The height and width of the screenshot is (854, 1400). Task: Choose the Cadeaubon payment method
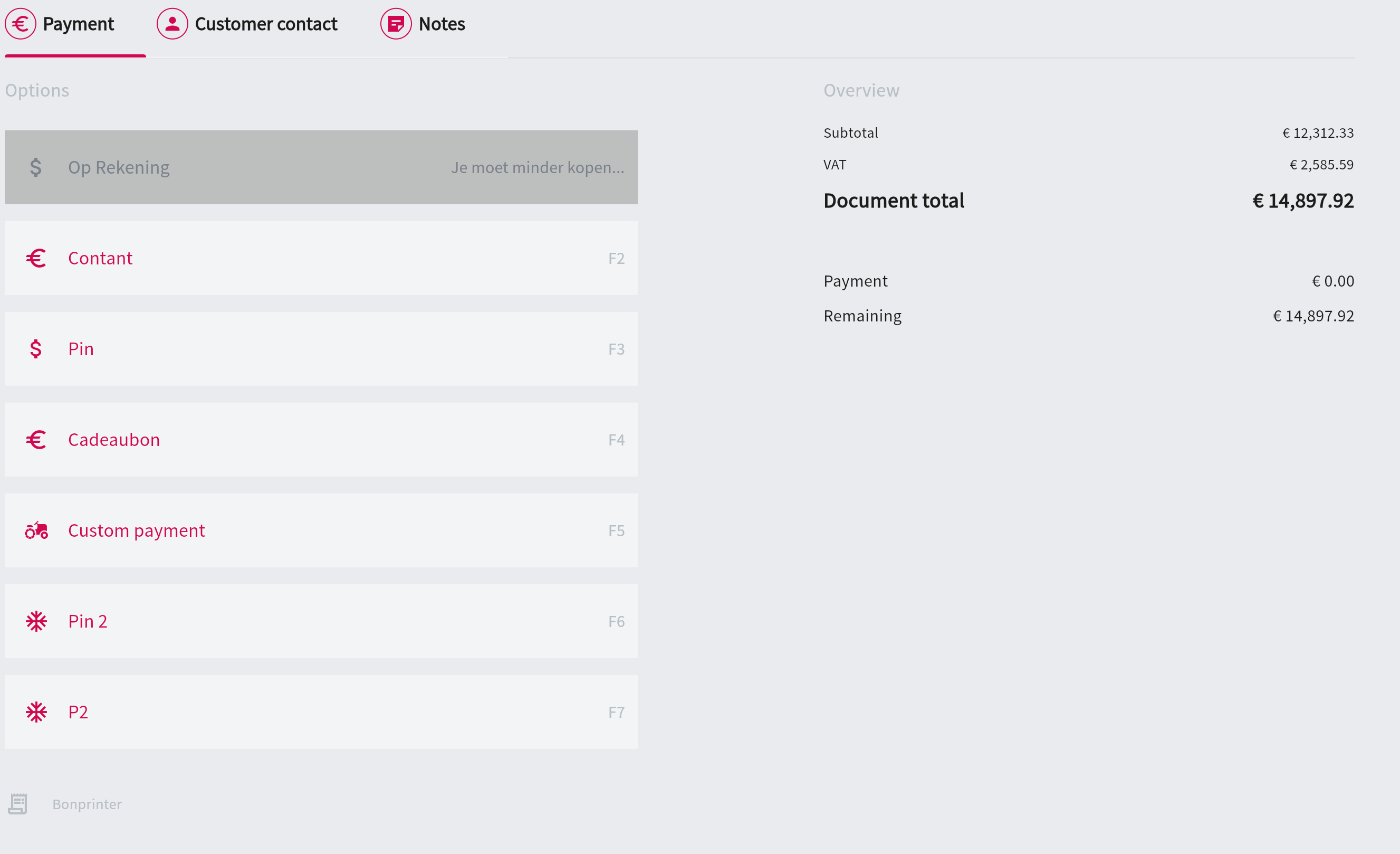(321, 440)
